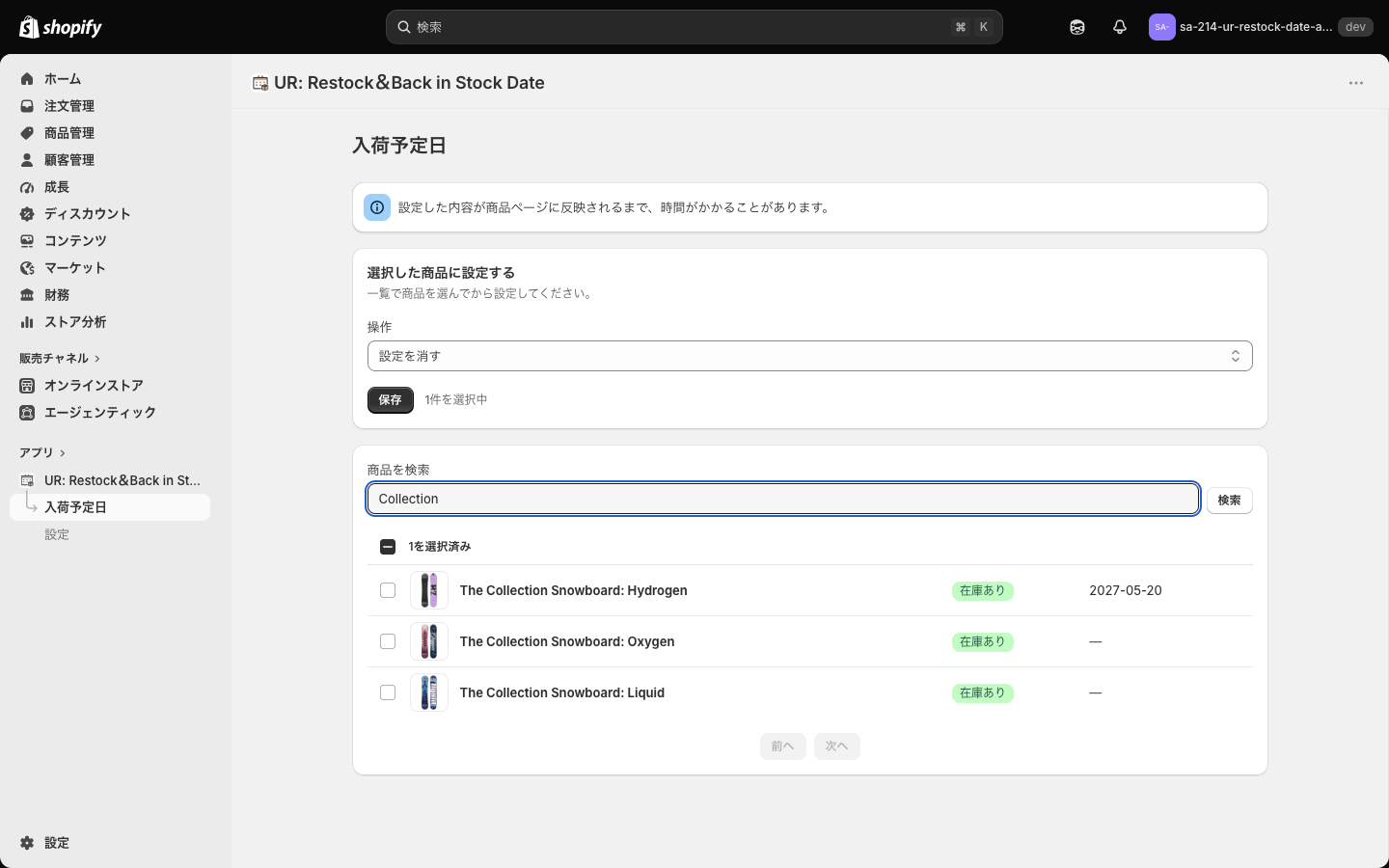Click the 保存 save button
The image size is (1389, 868).
tap(391, 400)
